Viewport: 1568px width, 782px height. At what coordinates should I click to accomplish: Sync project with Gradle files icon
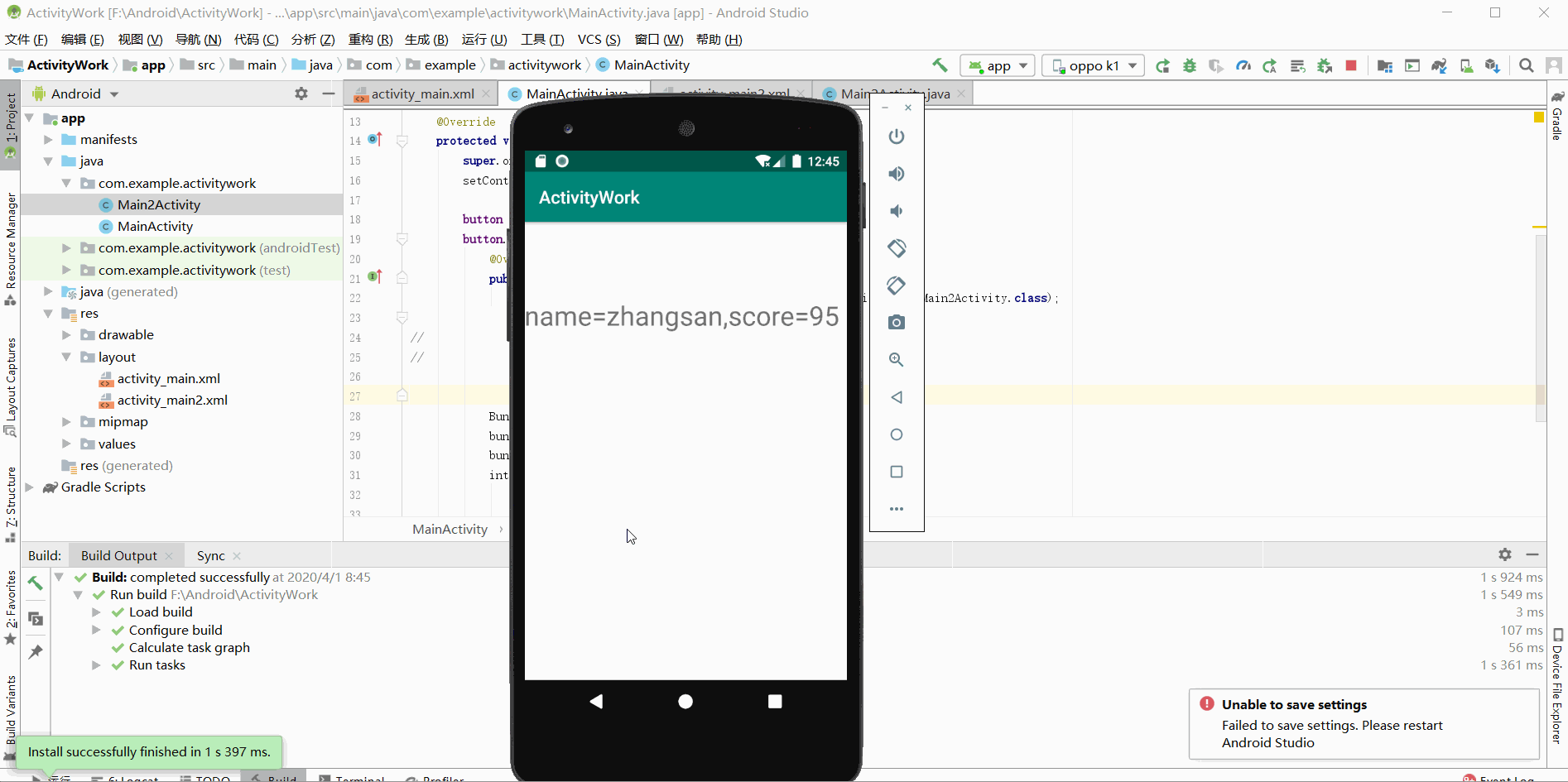1440,66
